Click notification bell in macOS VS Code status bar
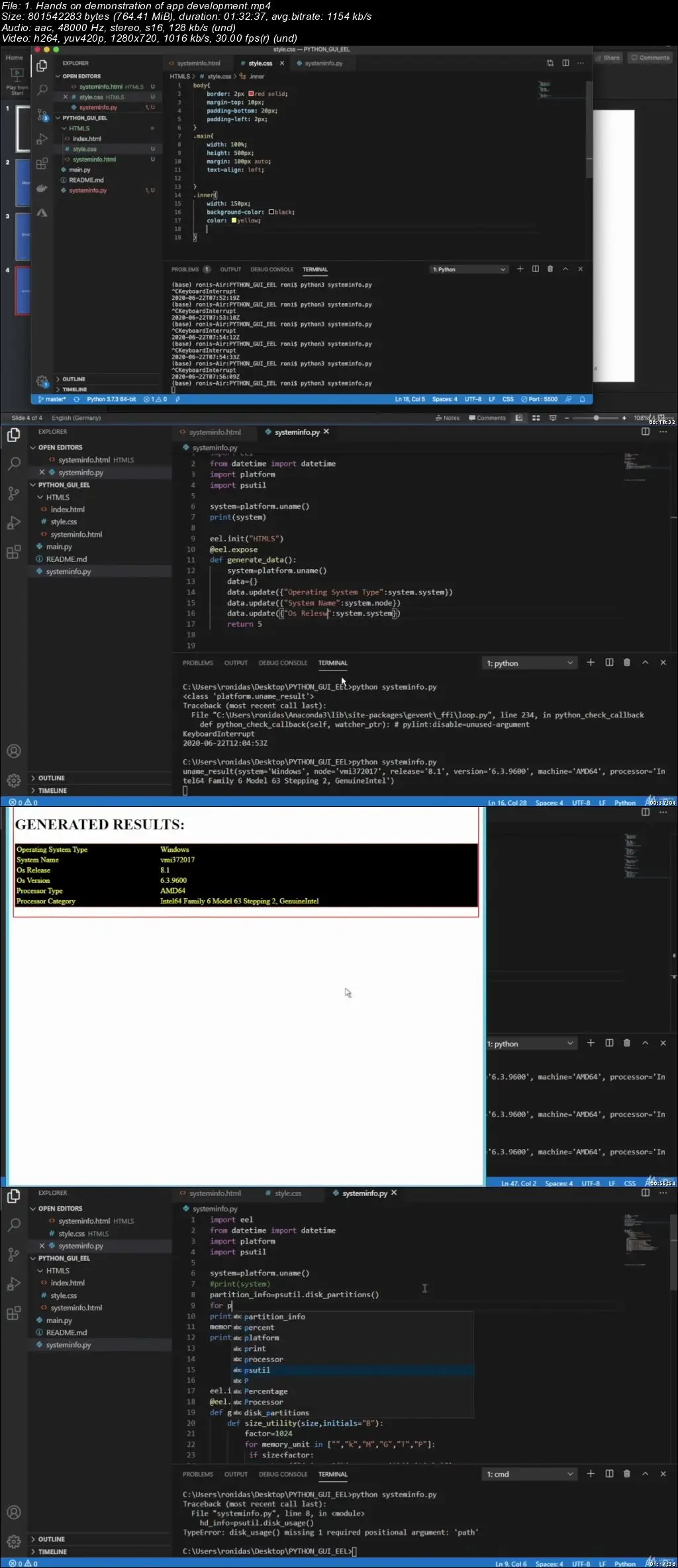Image resolution: width=678 pixels, height=1568 pixels. pos(583,399)
